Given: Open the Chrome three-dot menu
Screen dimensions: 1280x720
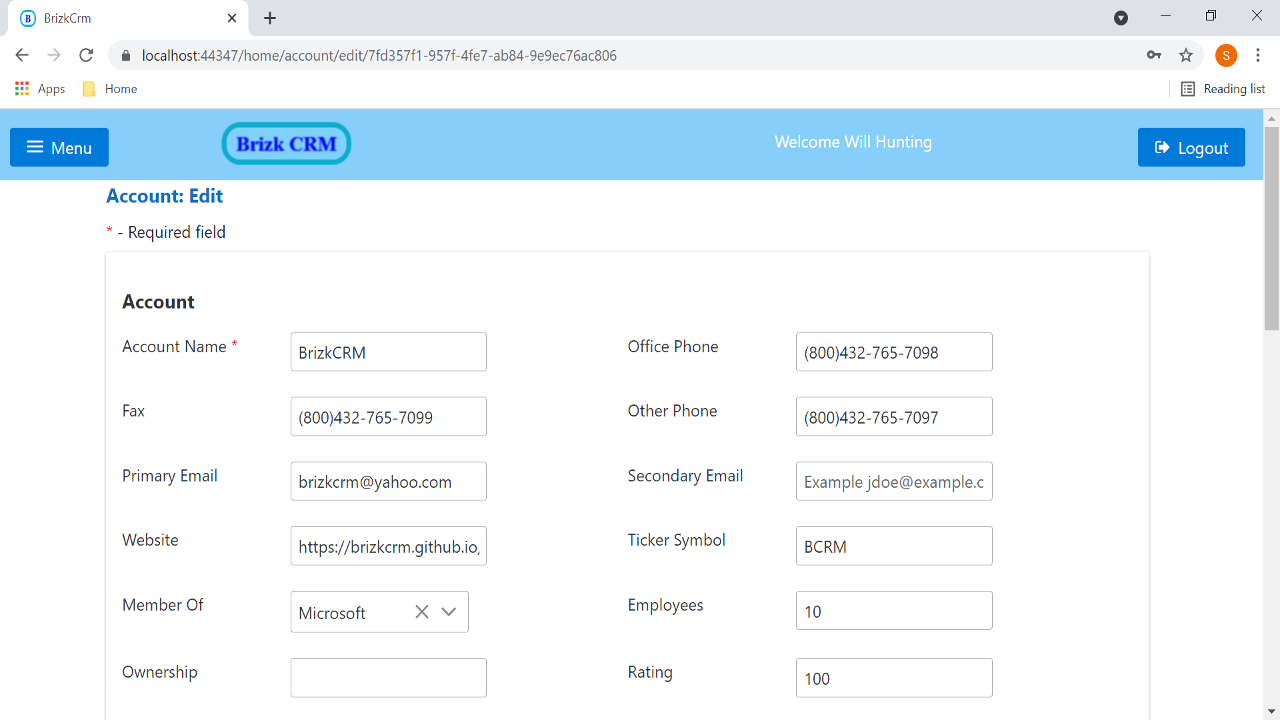Looking at the screenshot, I should click(x=1258, y=55).
